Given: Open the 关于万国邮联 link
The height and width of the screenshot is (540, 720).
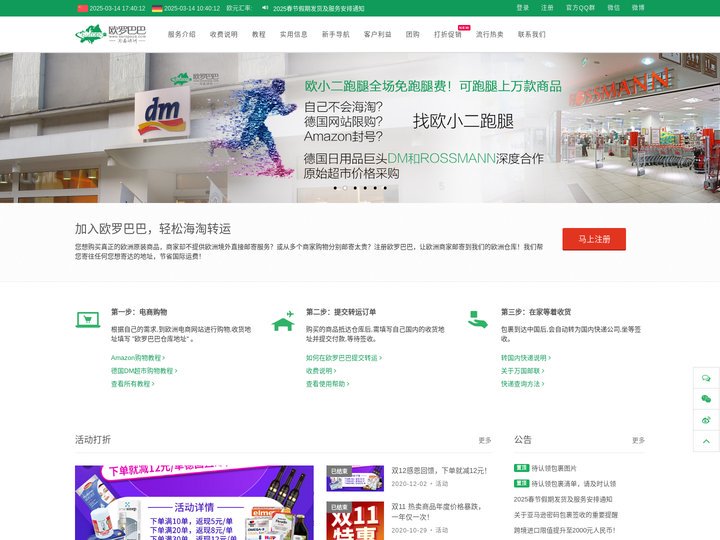Looking at the screenshot, I should click(x=523, y=371).
